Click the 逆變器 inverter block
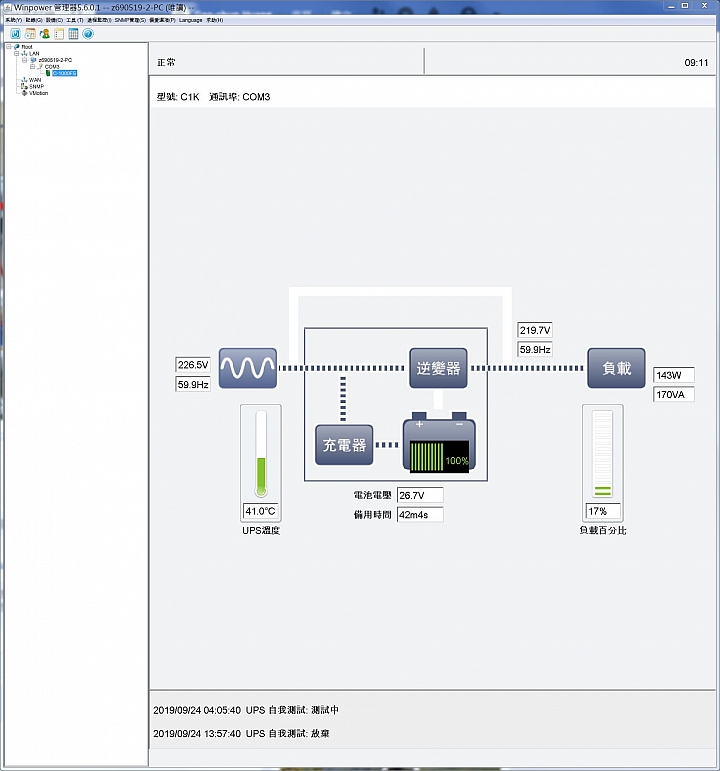 pos(438,368)
